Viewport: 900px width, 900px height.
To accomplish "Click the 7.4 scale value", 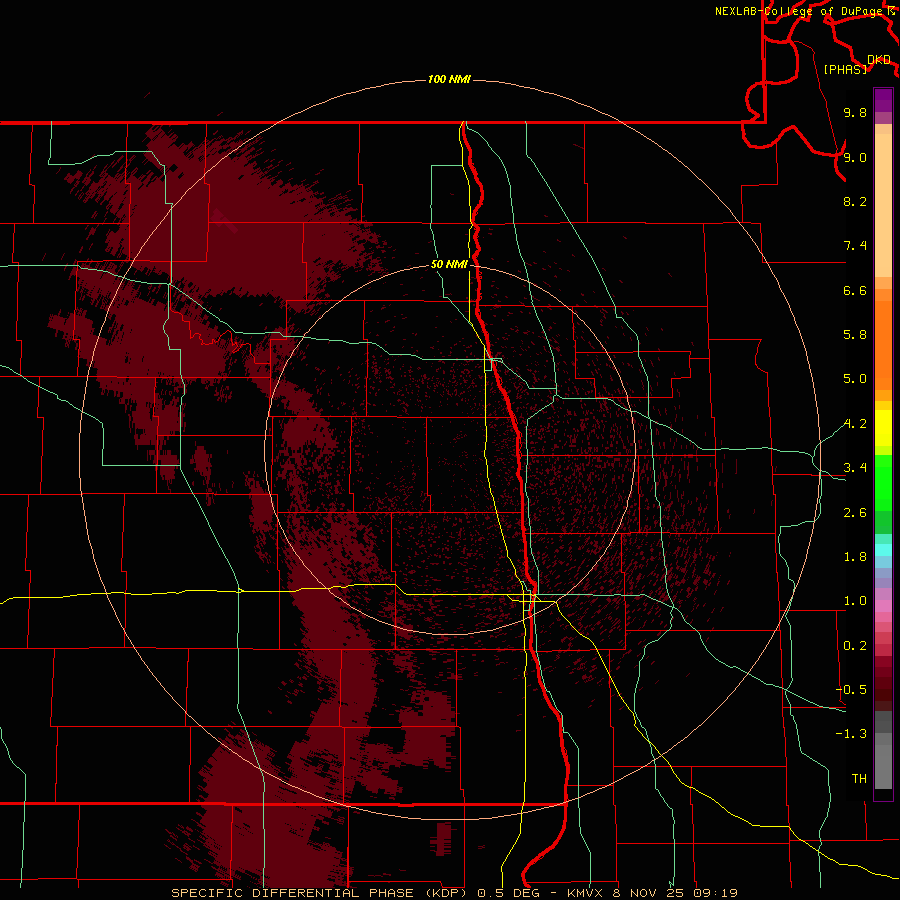I will point(855,246).
